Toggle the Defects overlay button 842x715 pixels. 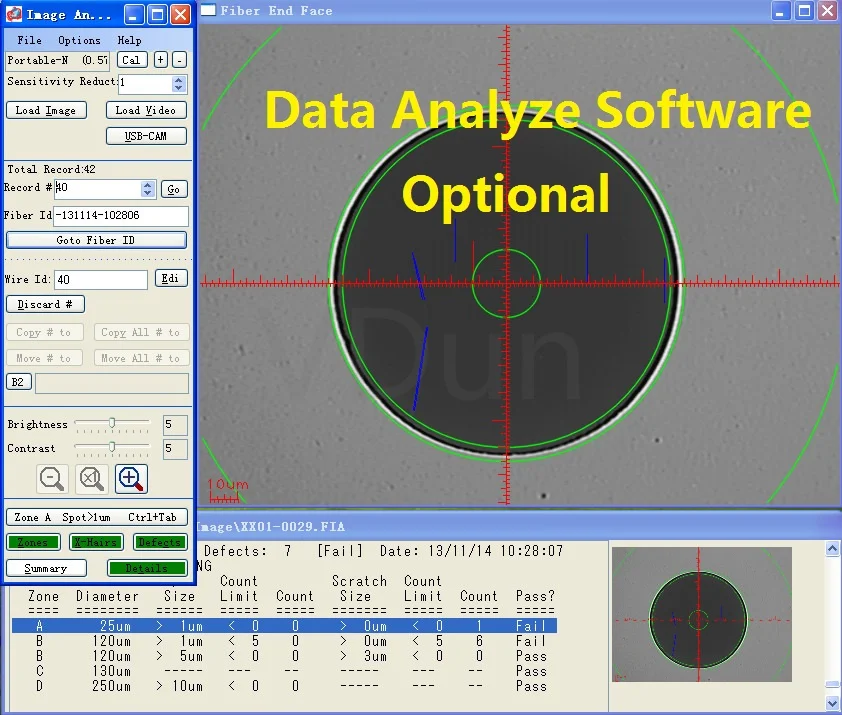point(160,542)
